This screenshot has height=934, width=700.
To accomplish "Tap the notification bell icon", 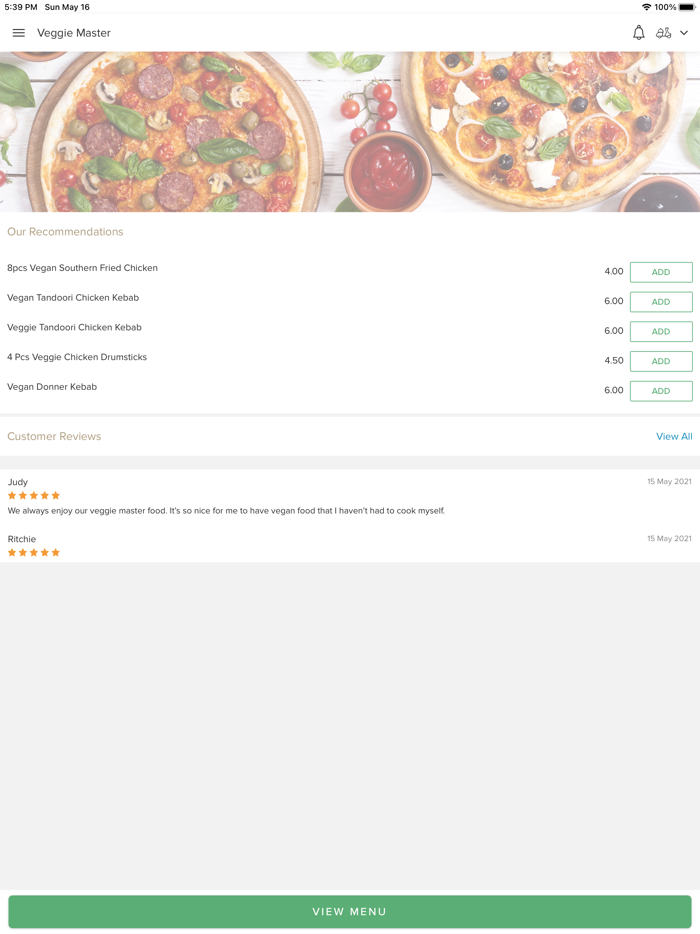I will click(x=638, y=33).
